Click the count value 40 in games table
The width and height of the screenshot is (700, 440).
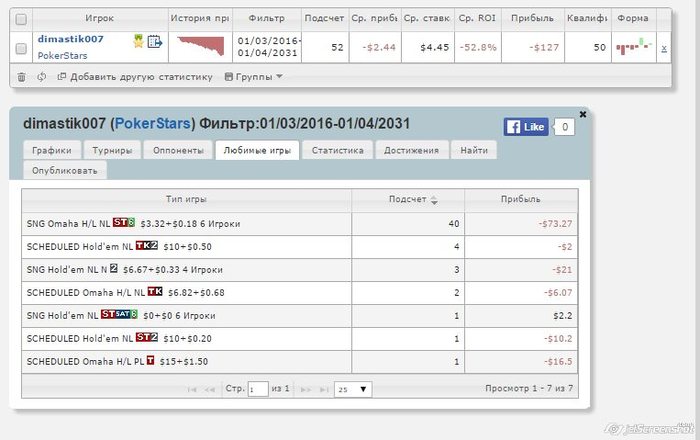(454, 224)
